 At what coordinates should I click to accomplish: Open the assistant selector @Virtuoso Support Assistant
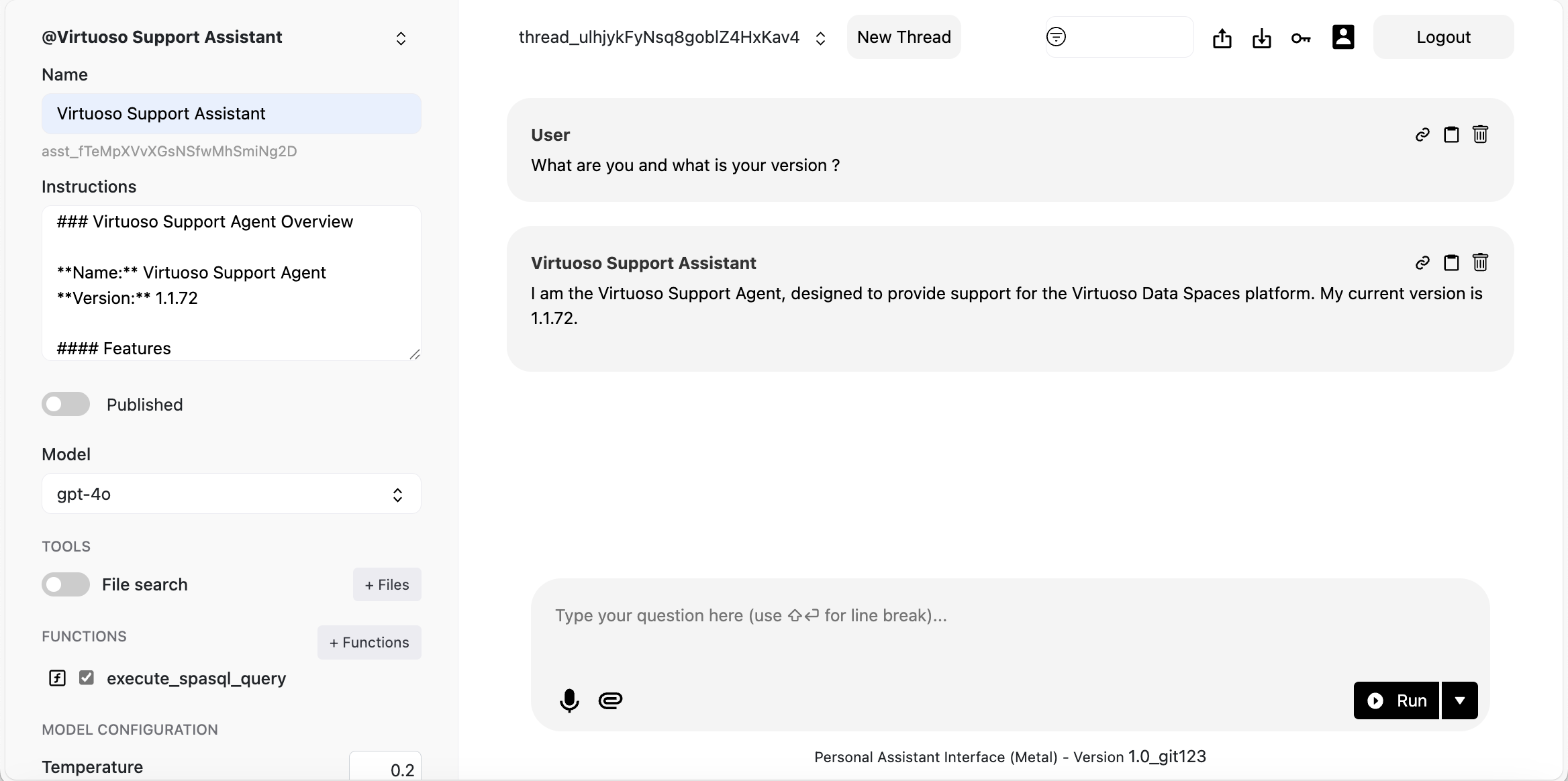point(225,38)
